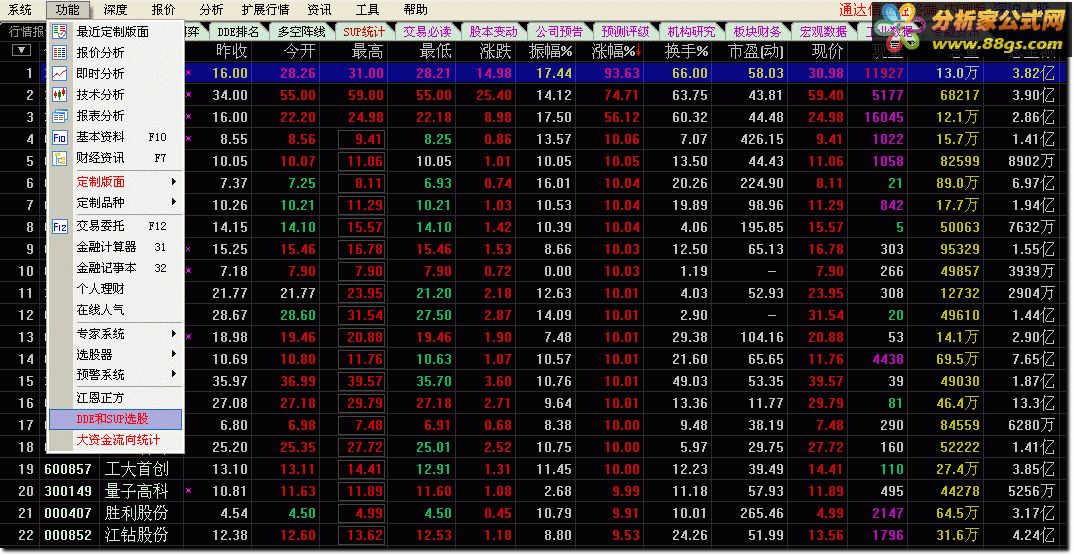The width and height of the screenshot is (1074, 555).
Task: Select stock row 胜利股份
Action: click(136, 513)
